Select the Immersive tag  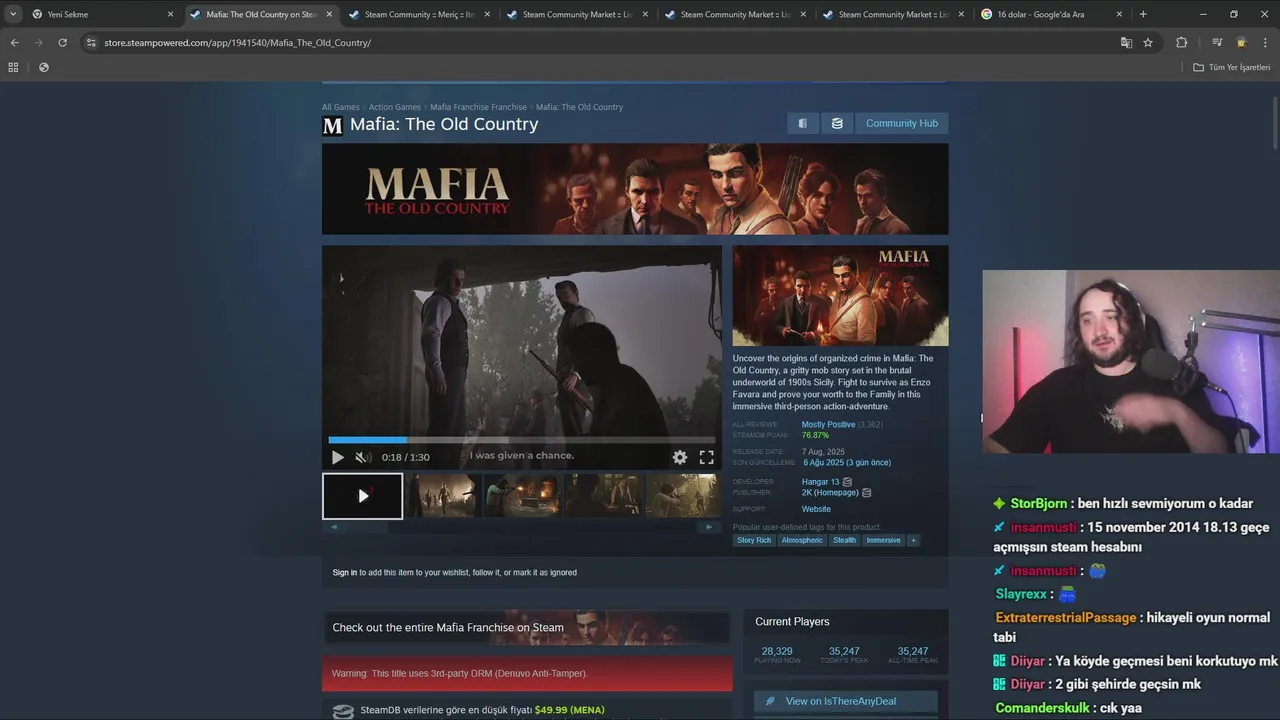(x=883, y=540)
